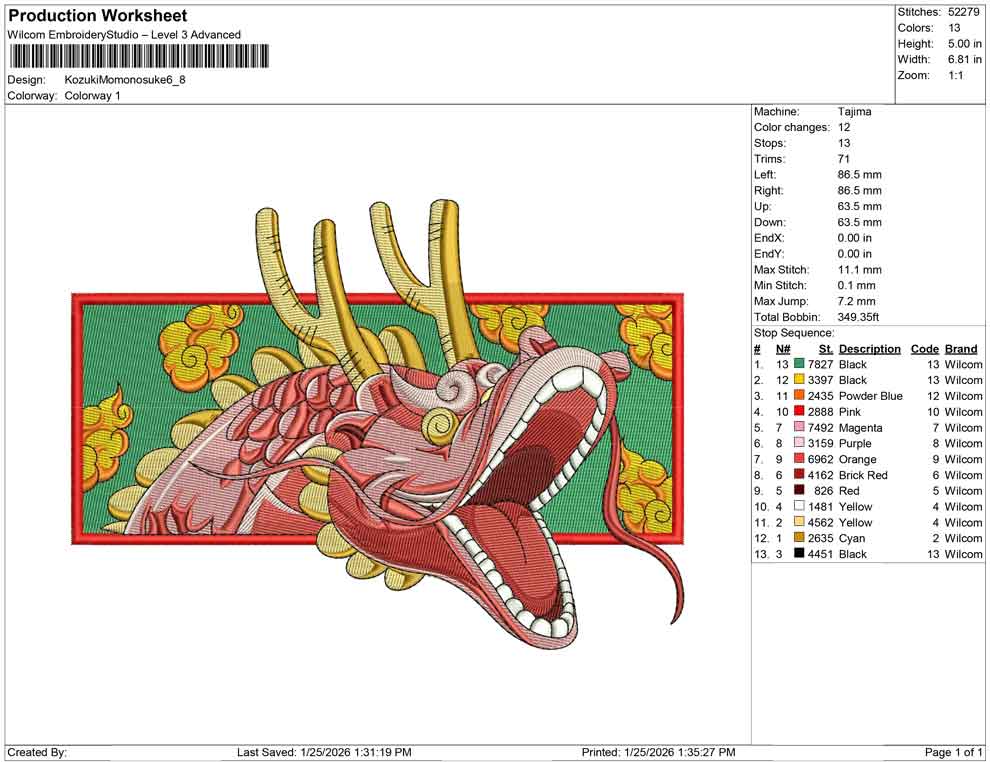Select the Brand column header

point(961,348)
